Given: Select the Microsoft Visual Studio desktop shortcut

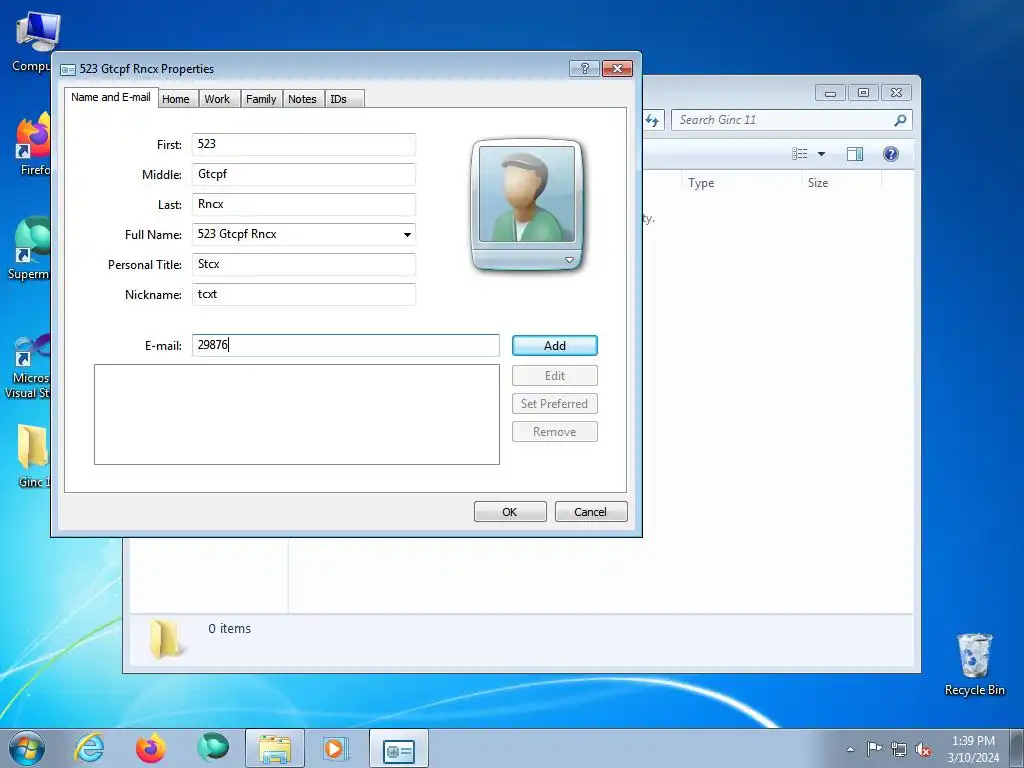Looking at the screenshot, I should (27, 367).
